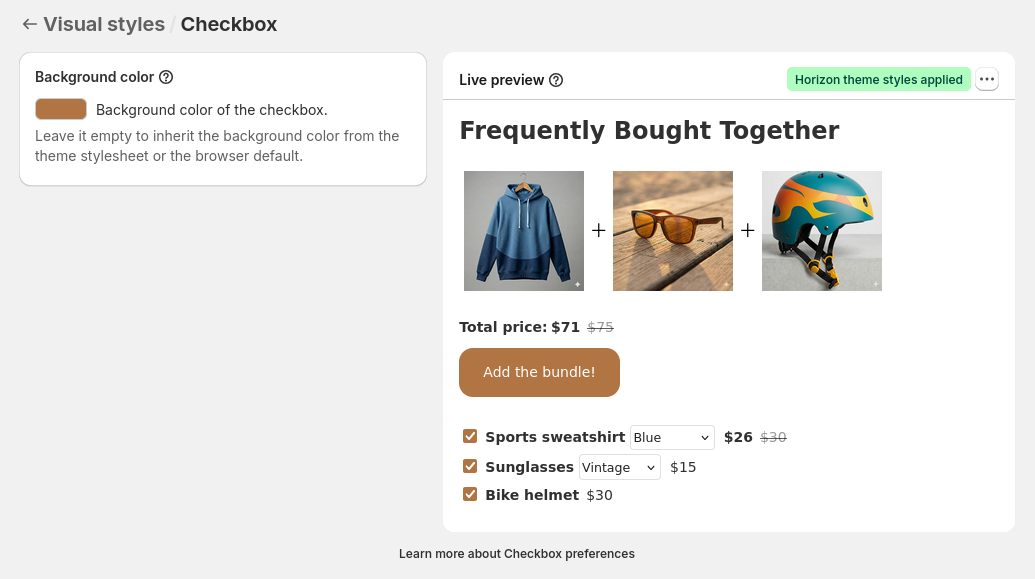Toggle the Bike helmet checkbox
The width and height of the screenshot is (1035, 579).
pyautogui.click(x=470, y=494)
